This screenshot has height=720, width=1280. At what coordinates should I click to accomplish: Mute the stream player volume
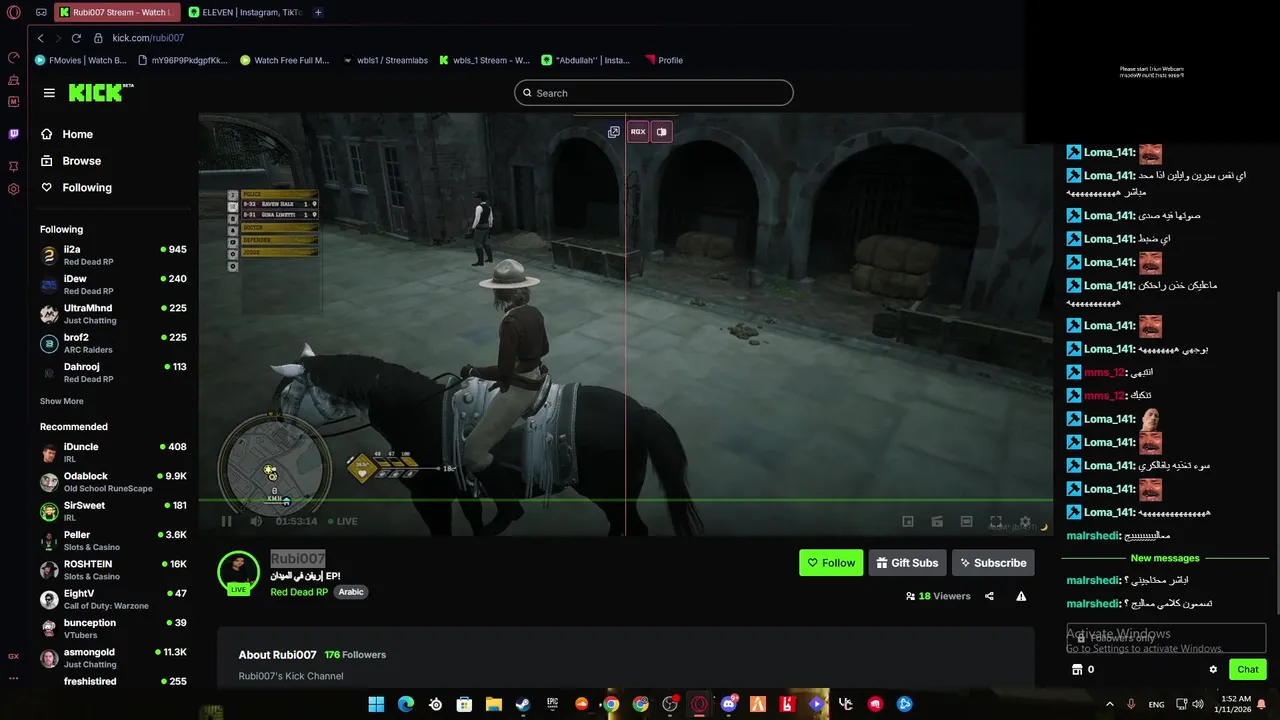(x=256, y=521)
